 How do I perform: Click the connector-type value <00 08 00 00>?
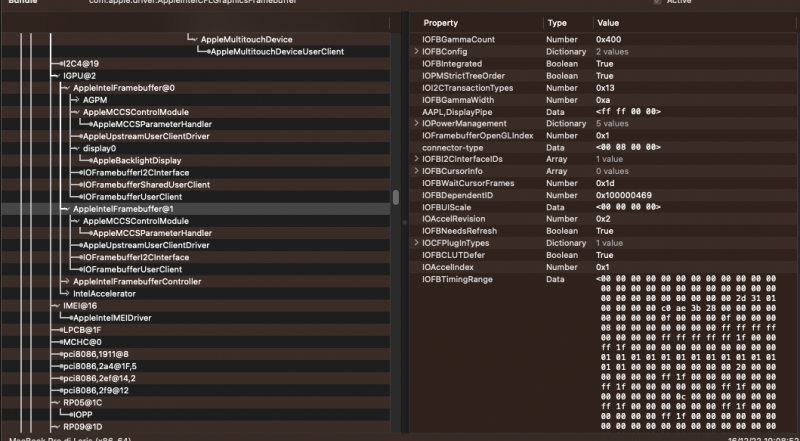(x=628, y=148)
